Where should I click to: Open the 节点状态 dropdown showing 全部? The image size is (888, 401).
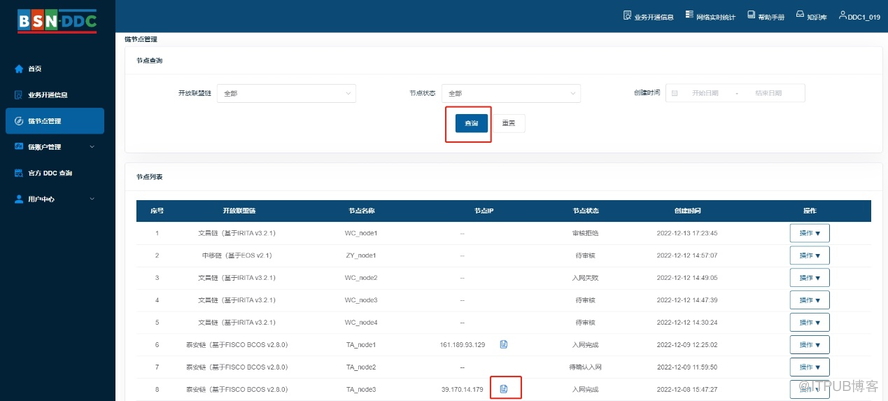pyautogui.click(x=511, y=93)
